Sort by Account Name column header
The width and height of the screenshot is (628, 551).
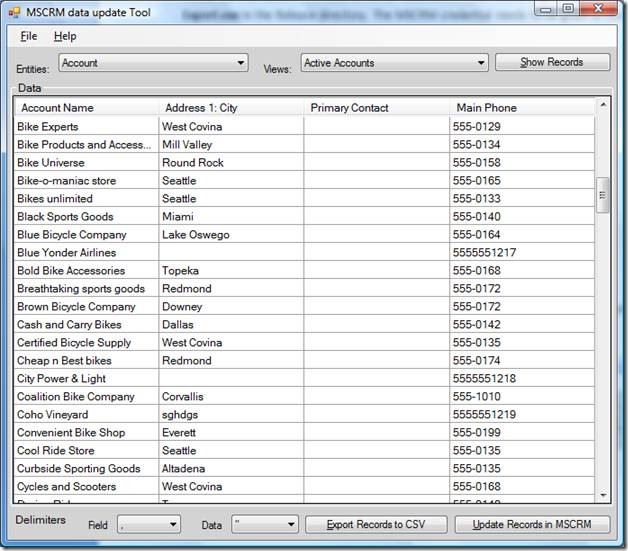tap(86, 108)
